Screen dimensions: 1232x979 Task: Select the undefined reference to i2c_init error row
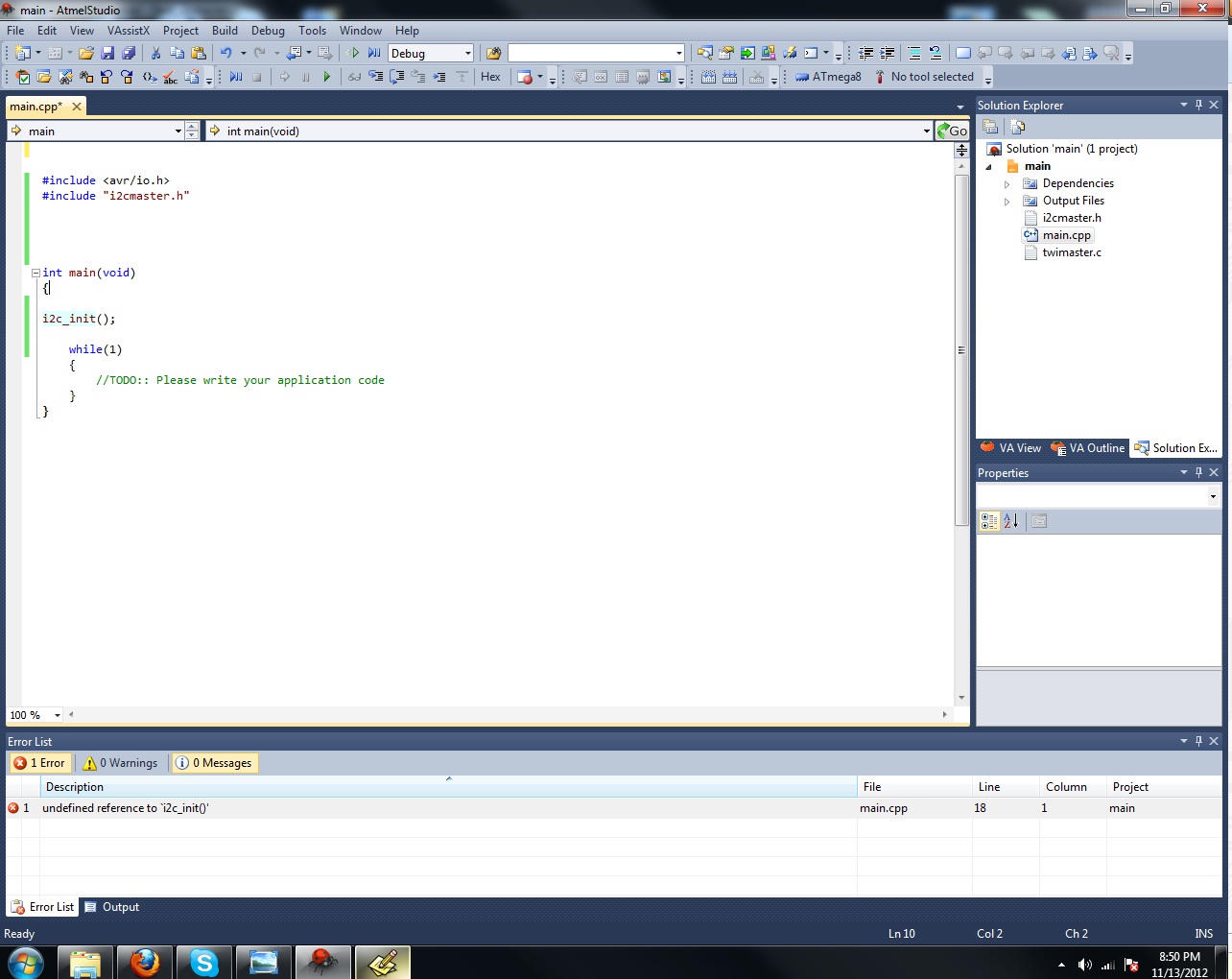coord(614,808)
